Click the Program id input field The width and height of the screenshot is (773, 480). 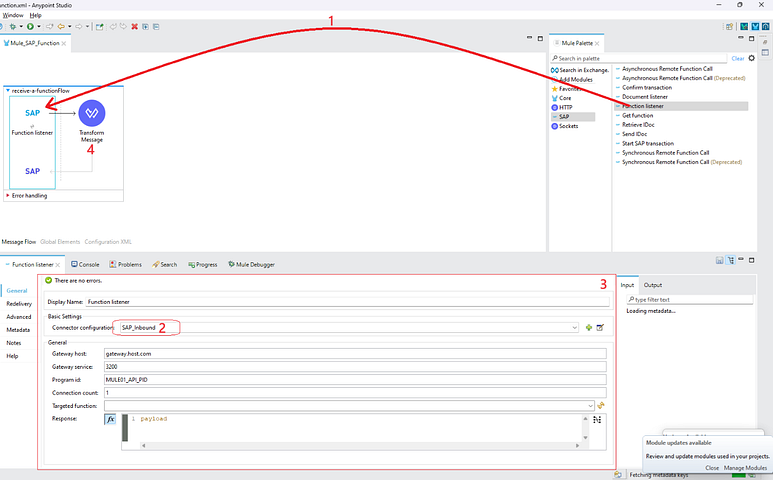point(355,380)
